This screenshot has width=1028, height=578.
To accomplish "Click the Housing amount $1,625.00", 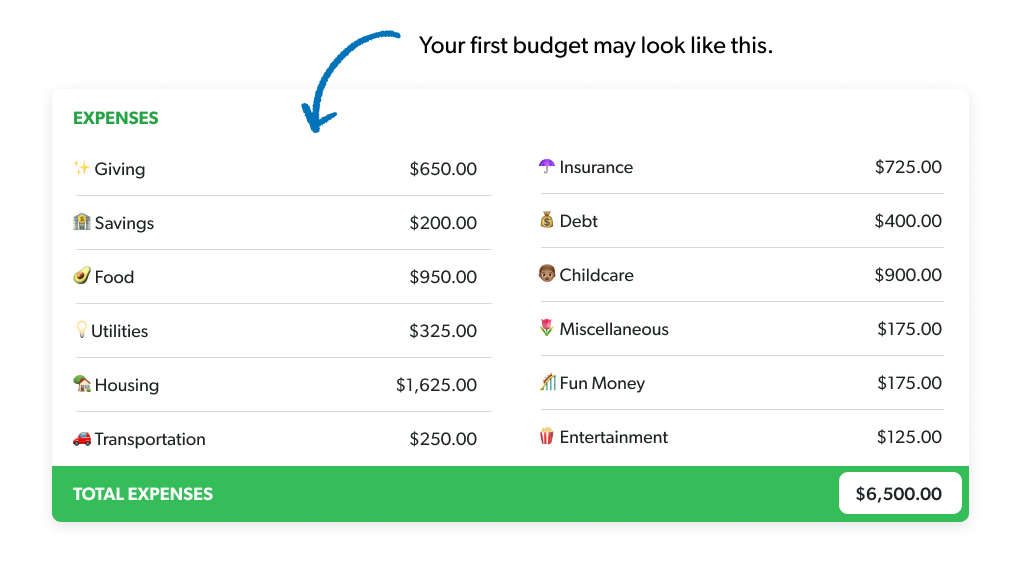I will pos(436,385).
